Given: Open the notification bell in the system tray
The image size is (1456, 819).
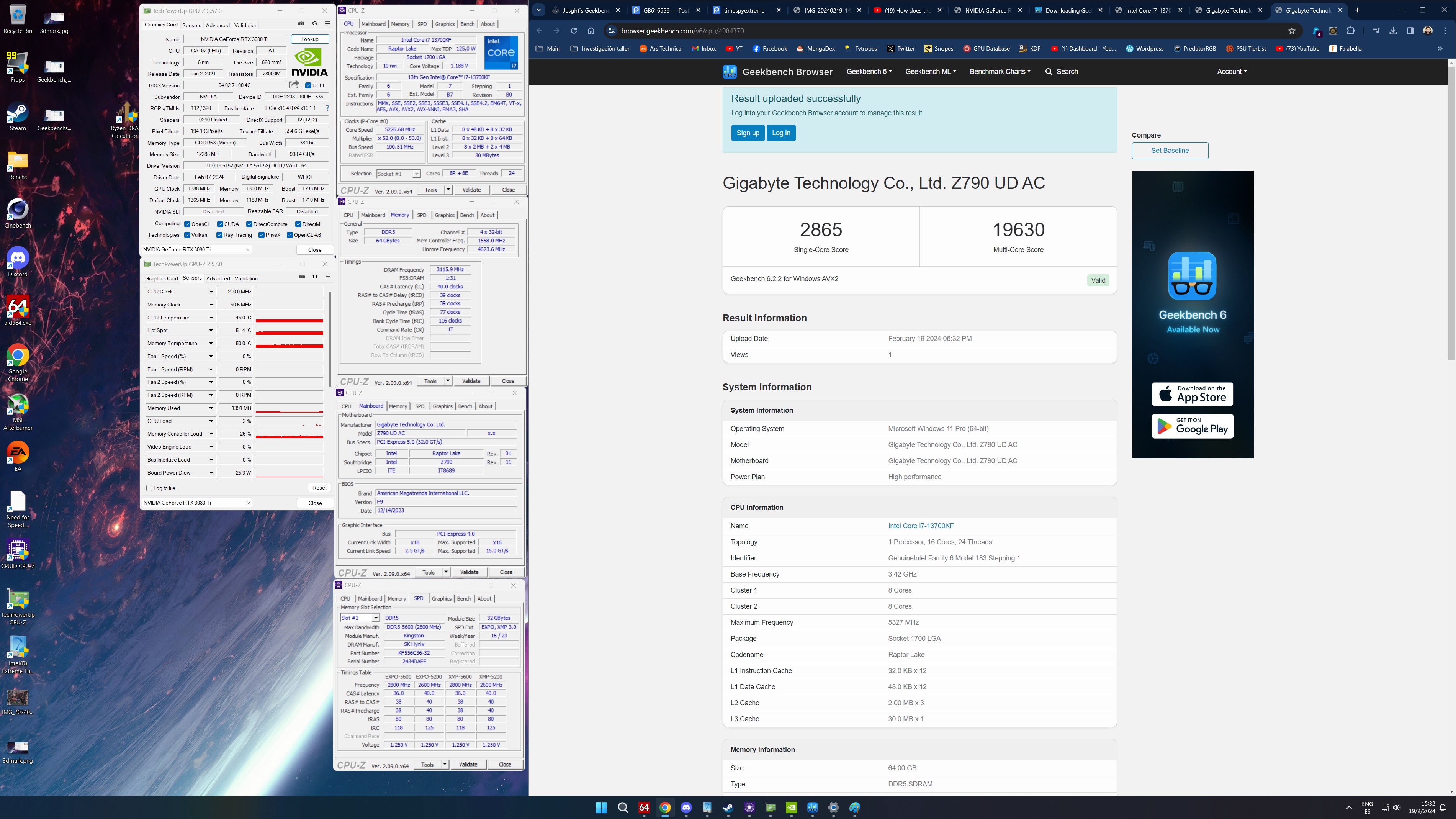Looking at the screenshot, I should tap(1443, 808).
